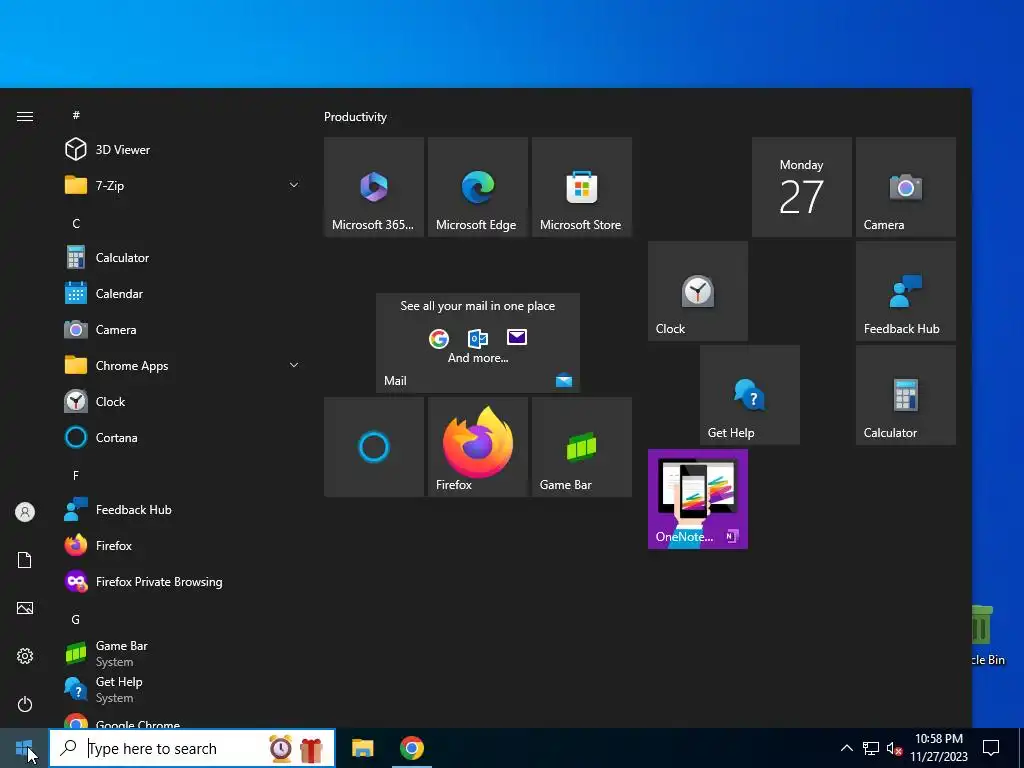Open Game Bar in the app list

(x=183, y=654)
